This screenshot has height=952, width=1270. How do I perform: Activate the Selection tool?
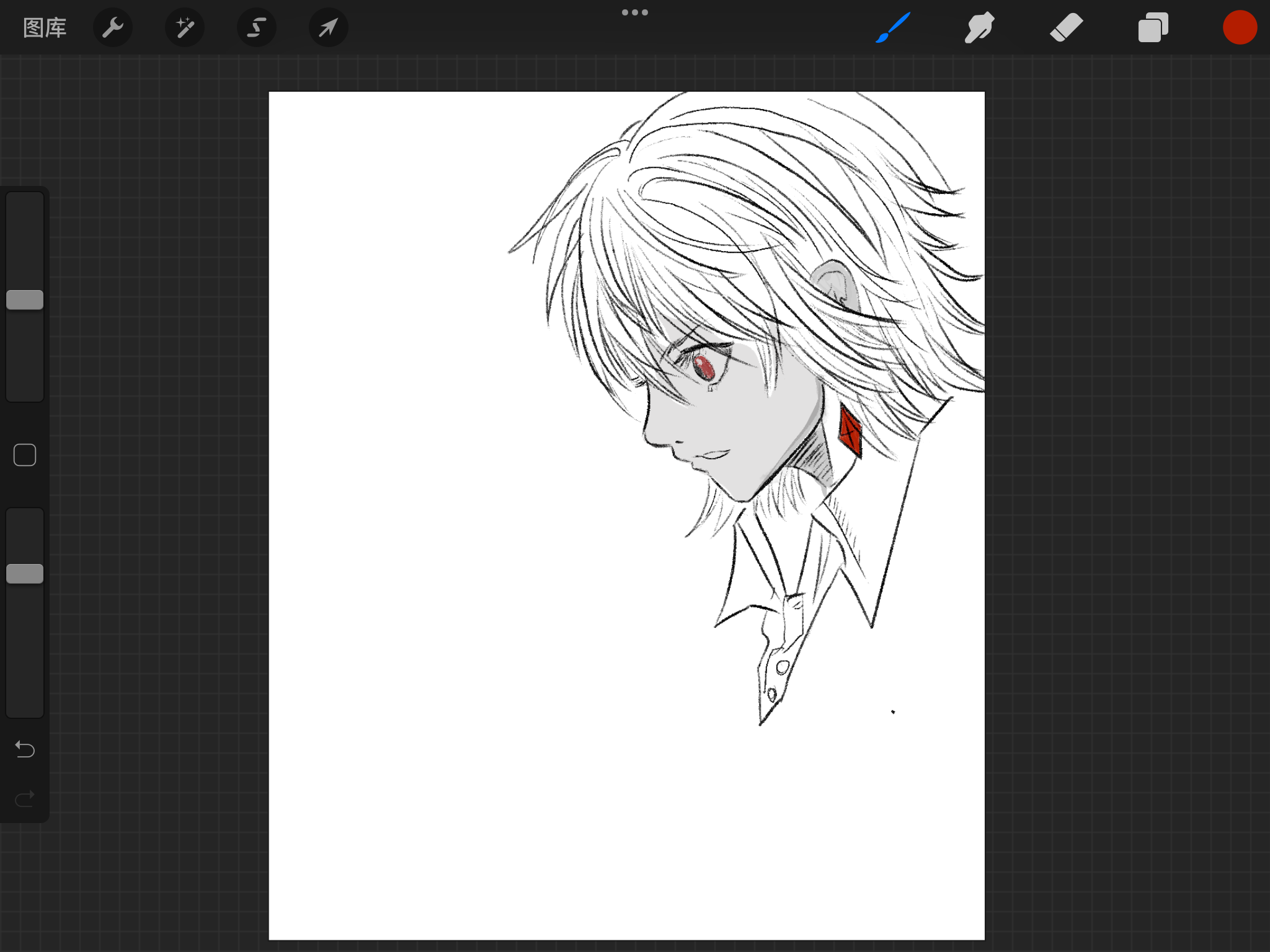tap(257, 28)
